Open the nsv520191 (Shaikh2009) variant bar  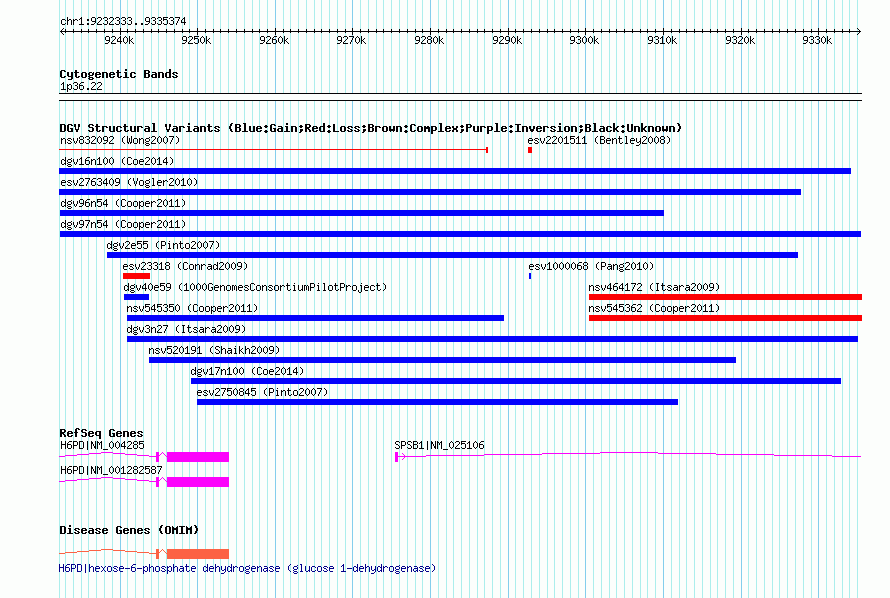(442, 360)
